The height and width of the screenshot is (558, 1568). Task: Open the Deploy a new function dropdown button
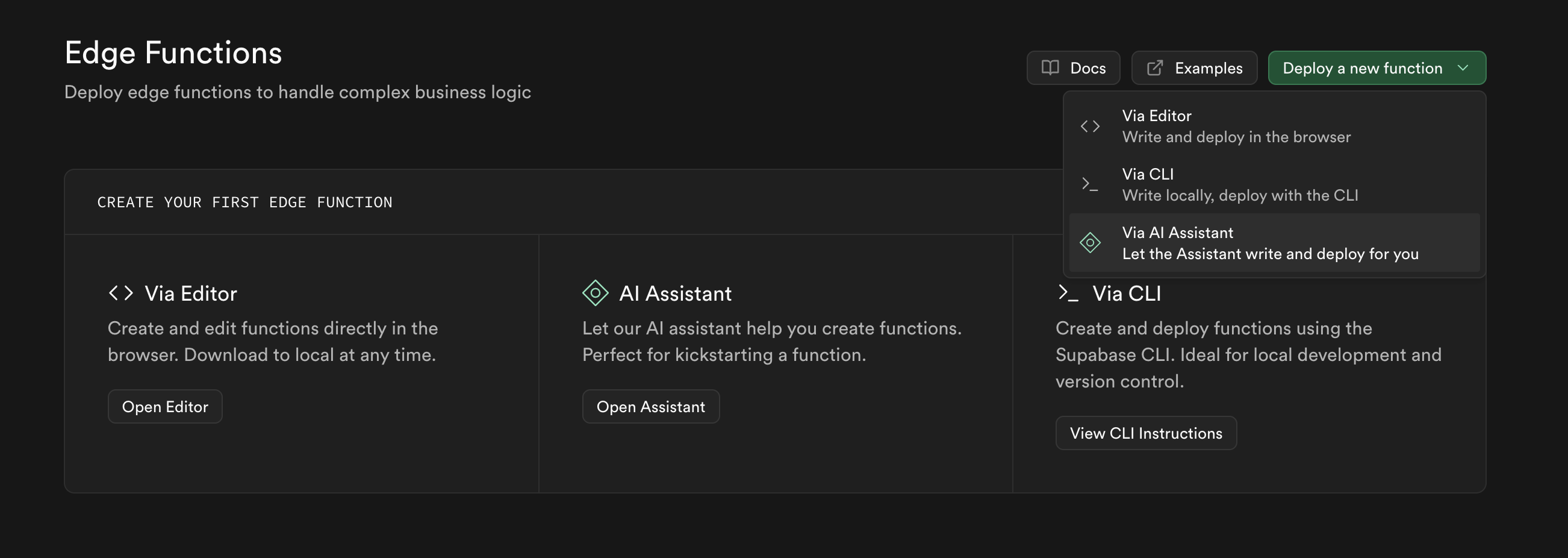tap(1377, 67)
